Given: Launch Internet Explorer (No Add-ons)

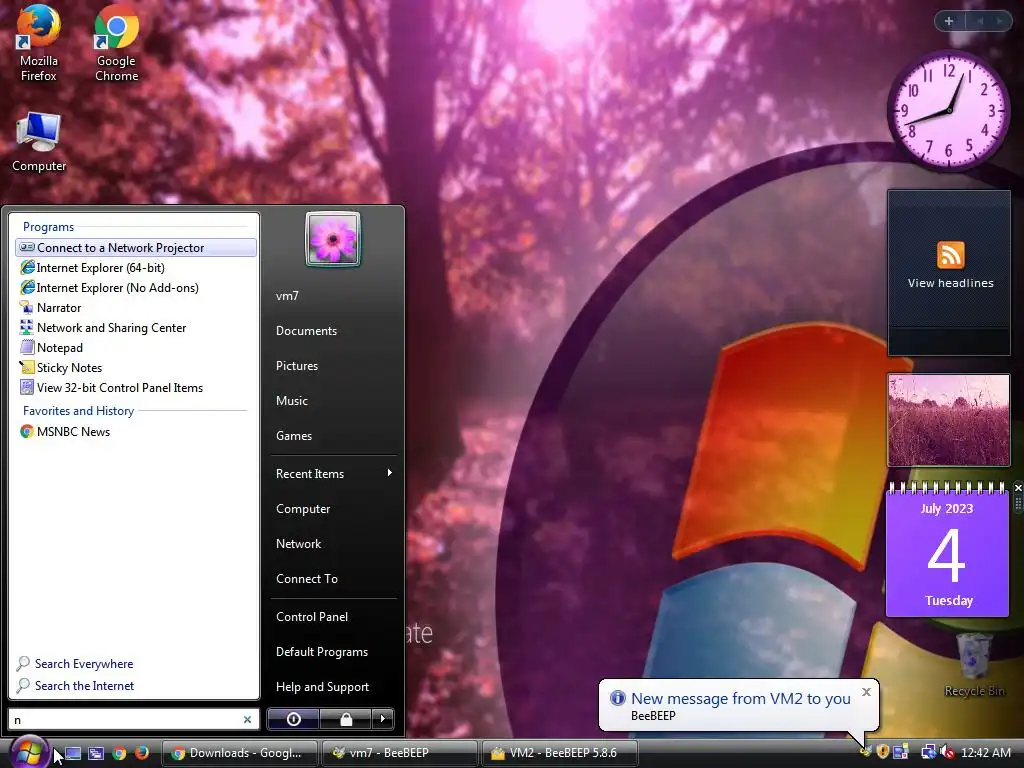Looking at the screenshot, I should click(x=136, y=288).
